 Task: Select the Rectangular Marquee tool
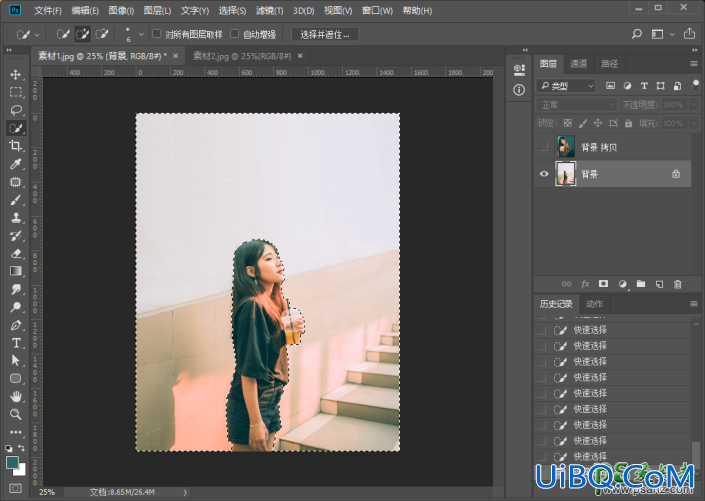tap(16, 92)
